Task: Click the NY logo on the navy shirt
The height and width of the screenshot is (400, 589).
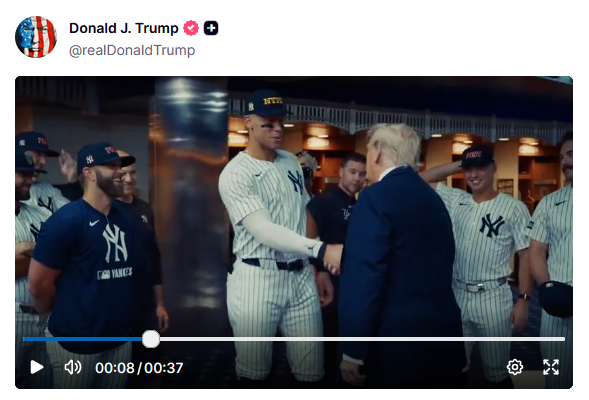Action: pos(116,243)
